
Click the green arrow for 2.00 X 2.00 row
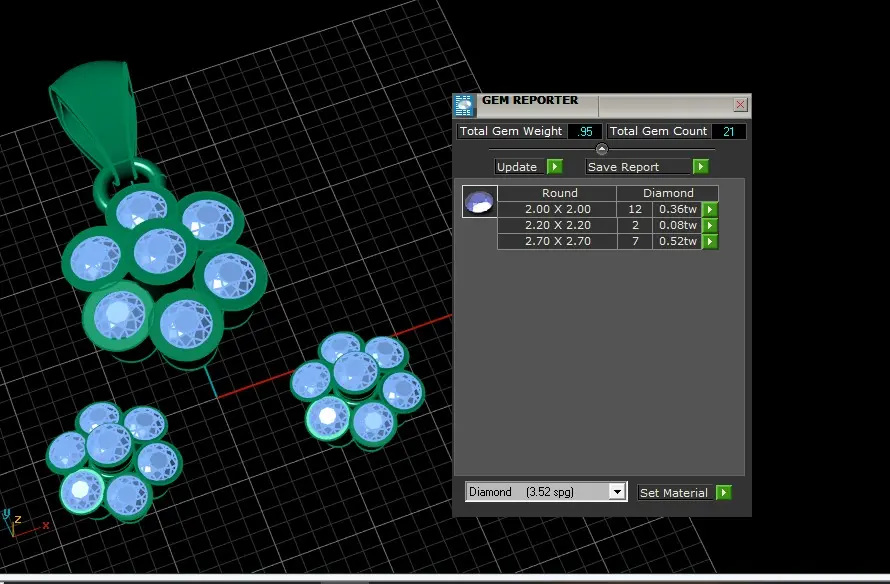710,209
